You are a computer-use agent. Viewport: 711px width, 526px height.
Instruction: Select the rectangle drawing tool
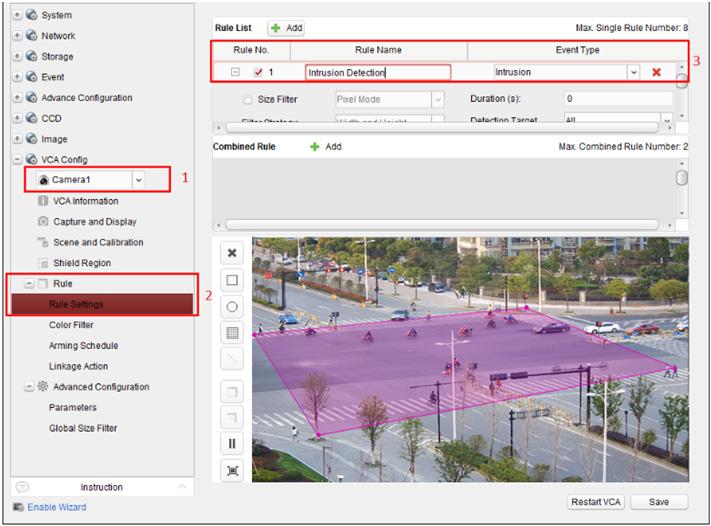tap(232, 280)
